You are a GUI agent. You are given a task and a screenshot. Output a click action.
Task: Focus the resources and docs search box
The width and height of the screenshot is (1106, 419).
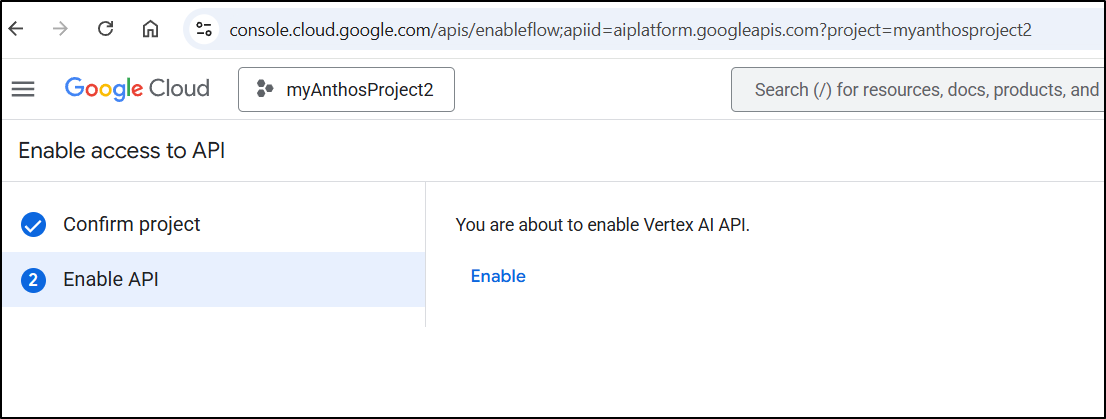click(920, 90)
